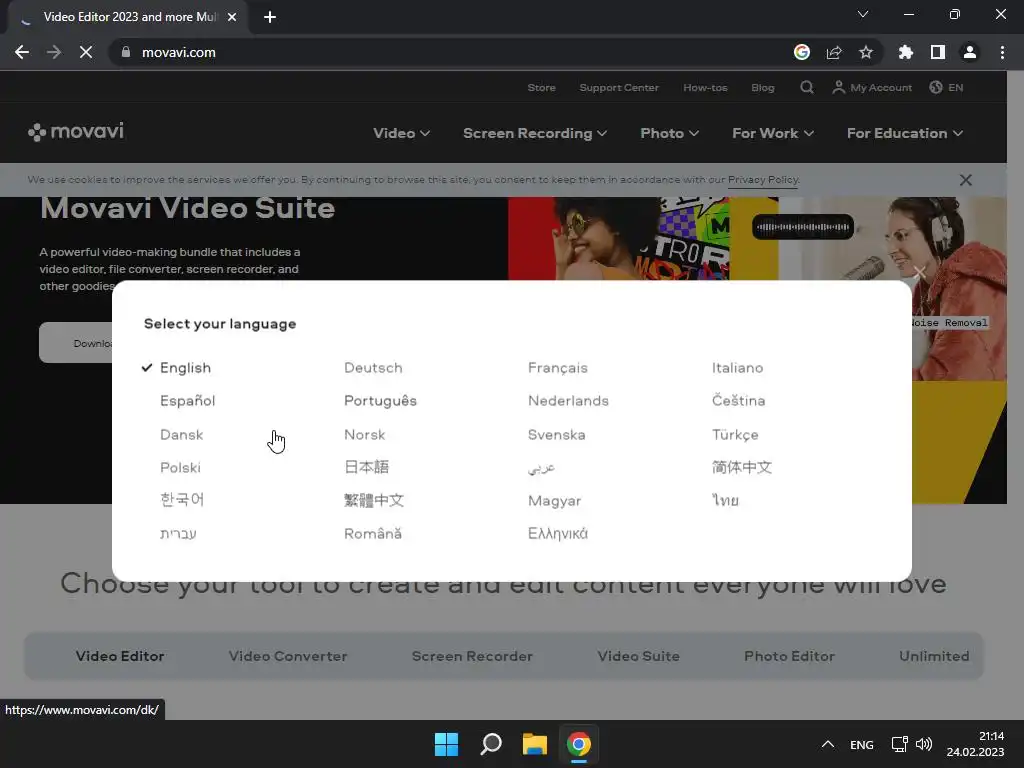The height and width of the screenshot is (768, 1024).
Task: Open the Privacy Policy link
Action: pos(763,180)
